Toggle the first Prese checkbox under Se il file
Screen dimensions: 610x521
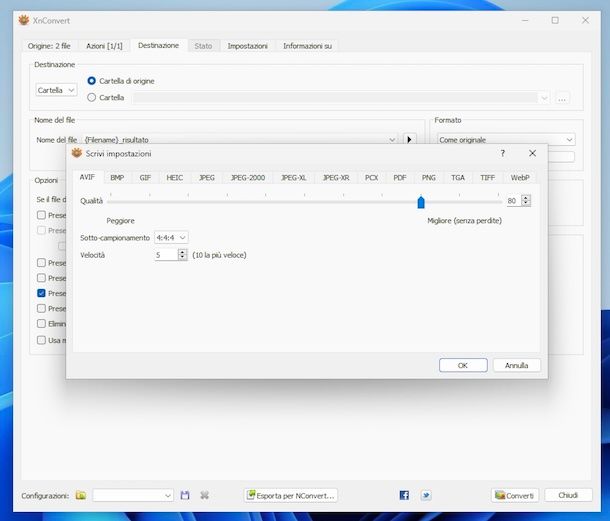coord(41,215)
